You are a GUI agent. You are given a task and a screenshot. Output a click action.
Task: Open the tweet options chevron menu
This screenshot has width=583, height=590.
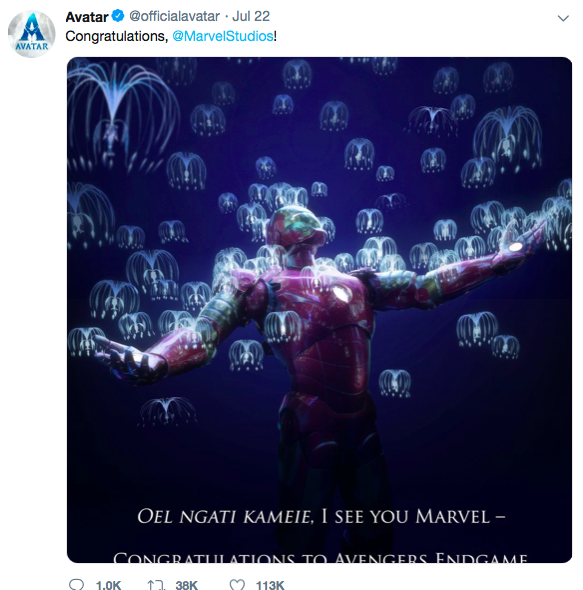pos(563,18)
